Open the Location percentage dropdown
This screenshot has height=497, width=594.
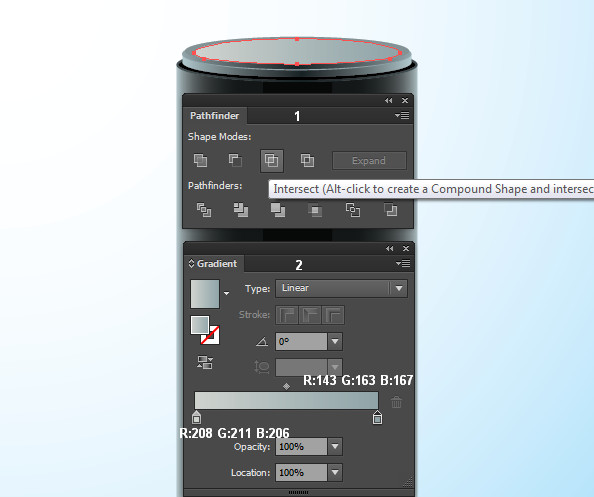[335, 472]
